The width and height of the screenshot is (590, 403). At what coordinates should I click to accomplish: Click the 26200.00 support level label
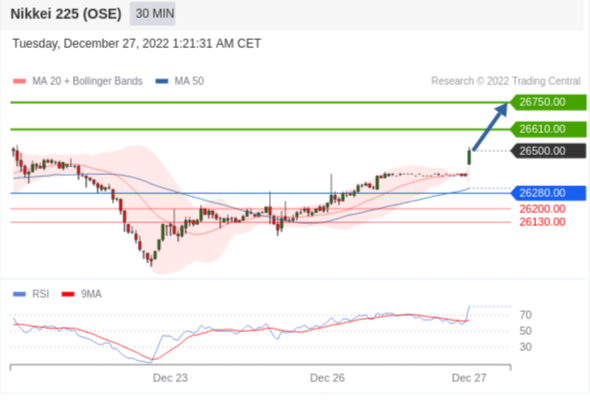pyautogui.click(x=542, y=209)
